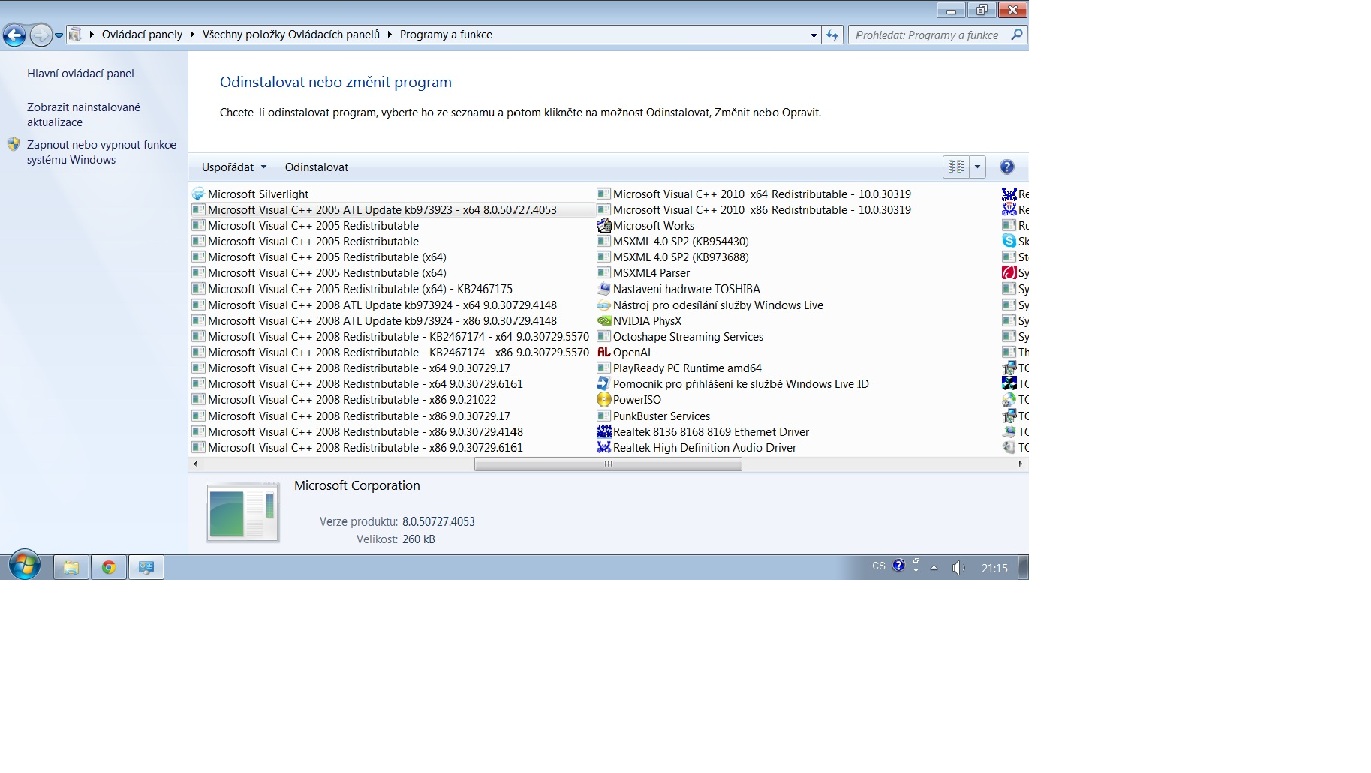Click the CS language indicator in tray
This screenshot has width=1371, height=773.
(x=879, y=566)
